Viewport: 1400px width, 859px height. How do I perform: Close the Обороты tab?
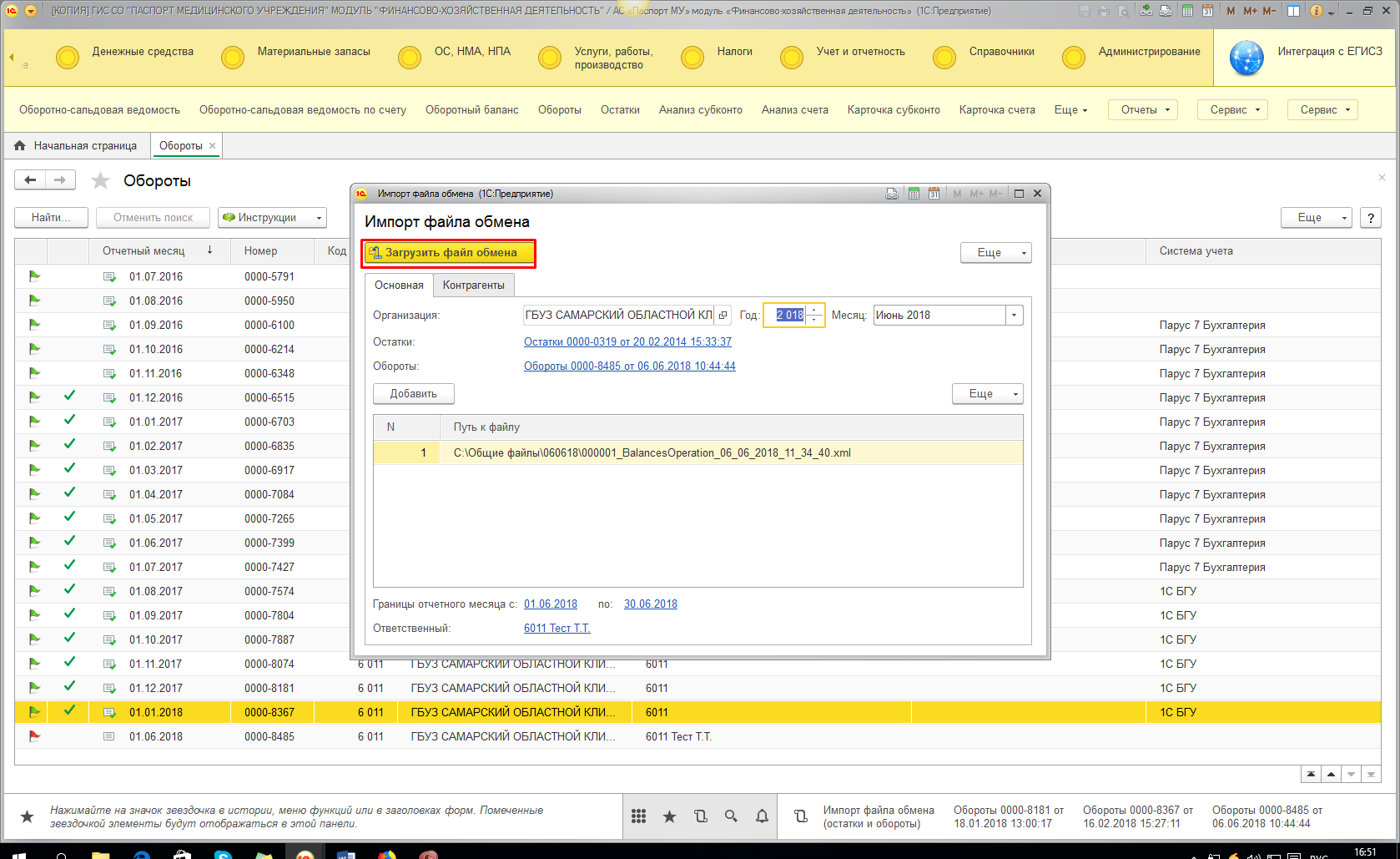click(x=213, y=145)
